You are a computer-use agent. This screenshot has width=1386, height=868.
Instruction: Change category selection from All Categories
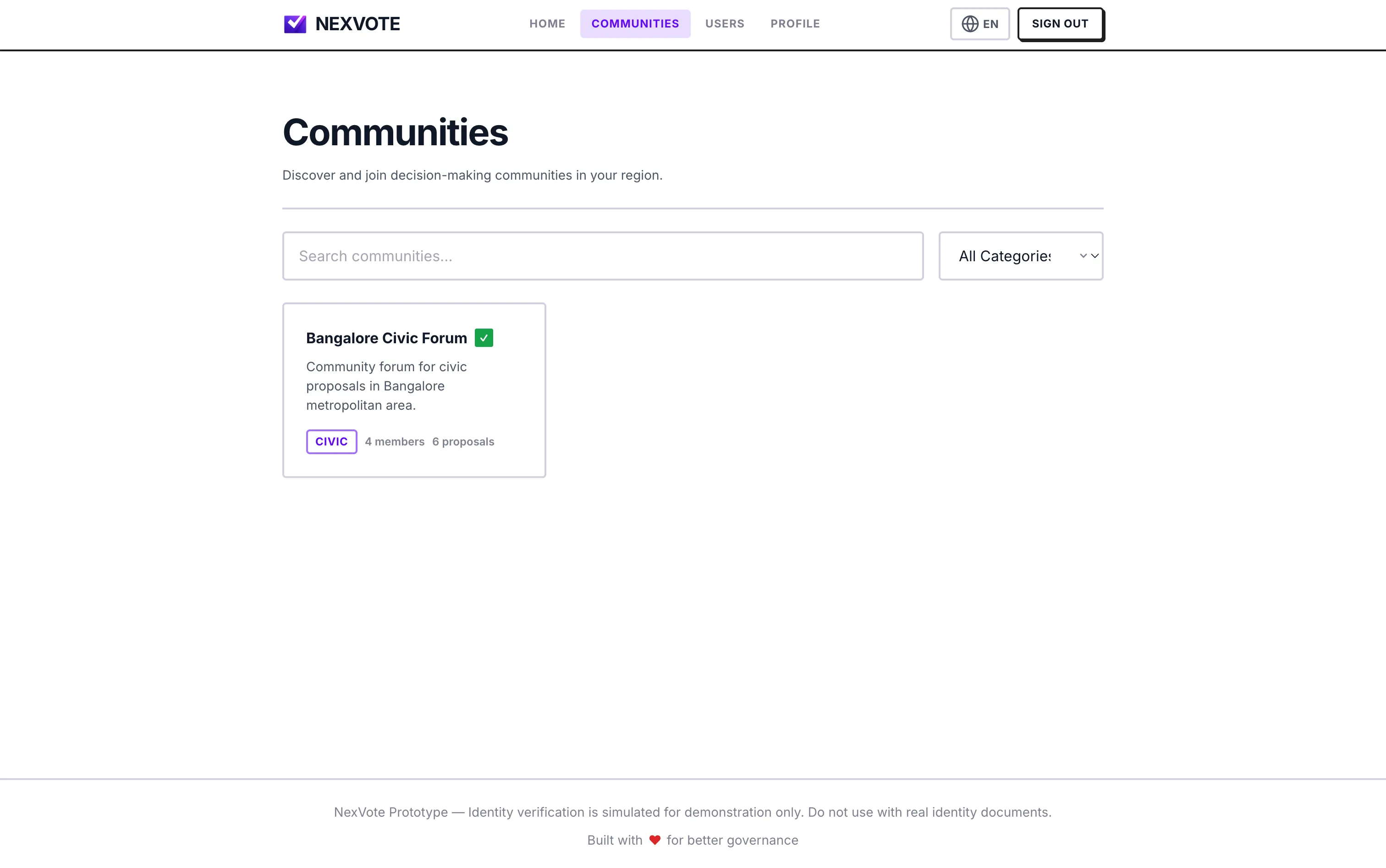pos(1021,255)
